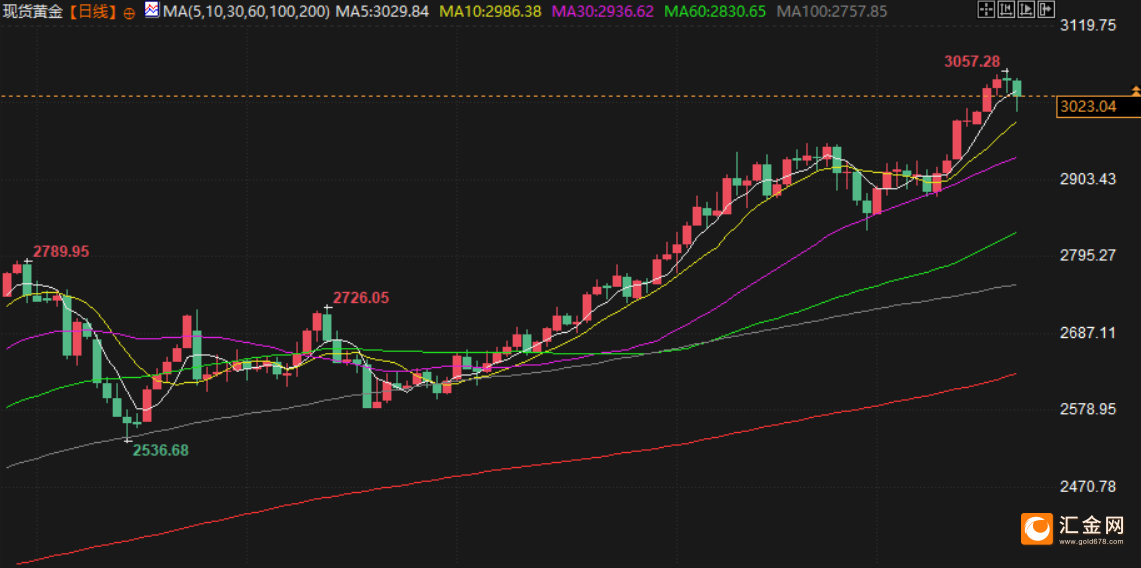Image resolution: width=1141 pixels, height=568 pixels.
Task: Click the 2903.43 axis price label
Action: pyautogui.click(x=1089, y=179)
